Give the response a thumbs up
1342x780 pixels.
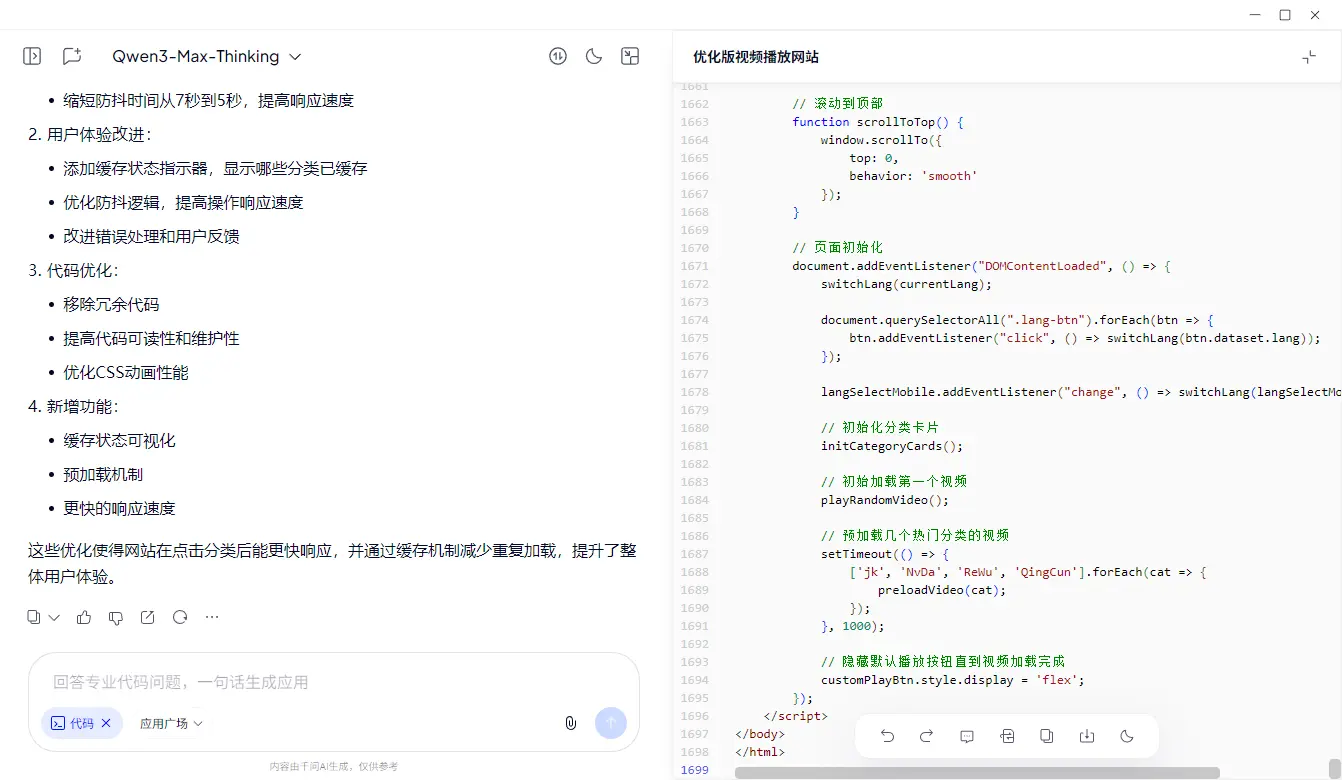pos(84,617)
